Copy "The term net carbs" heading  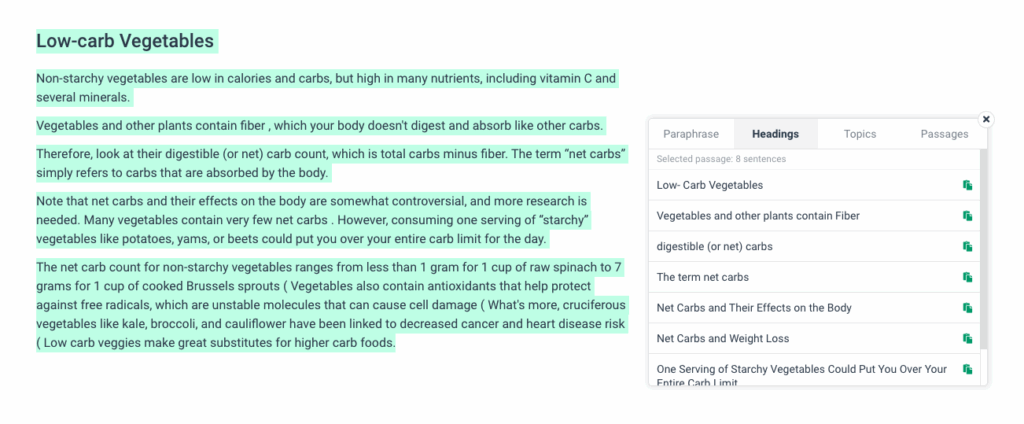(968, 278)
